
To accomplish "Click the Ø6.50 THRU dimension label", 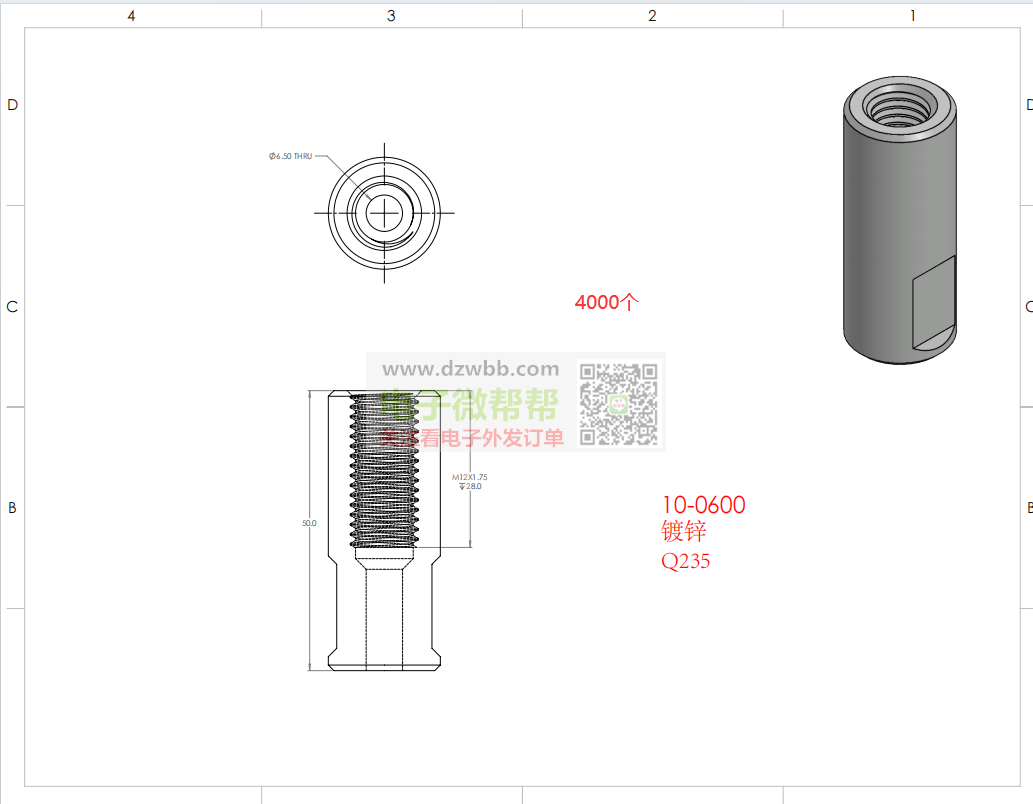I will pos(290,156).
